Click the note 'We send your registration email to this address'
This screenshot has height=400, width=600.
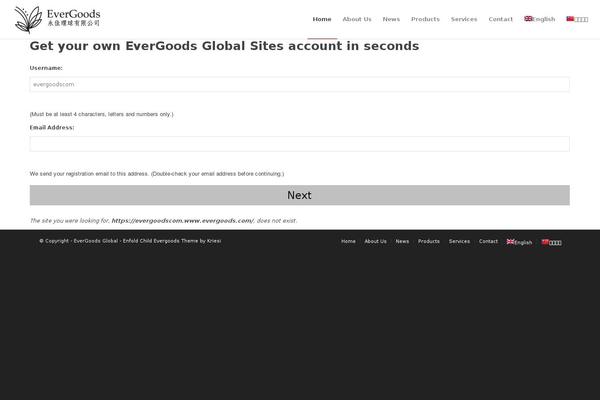(x=157, y=174)
